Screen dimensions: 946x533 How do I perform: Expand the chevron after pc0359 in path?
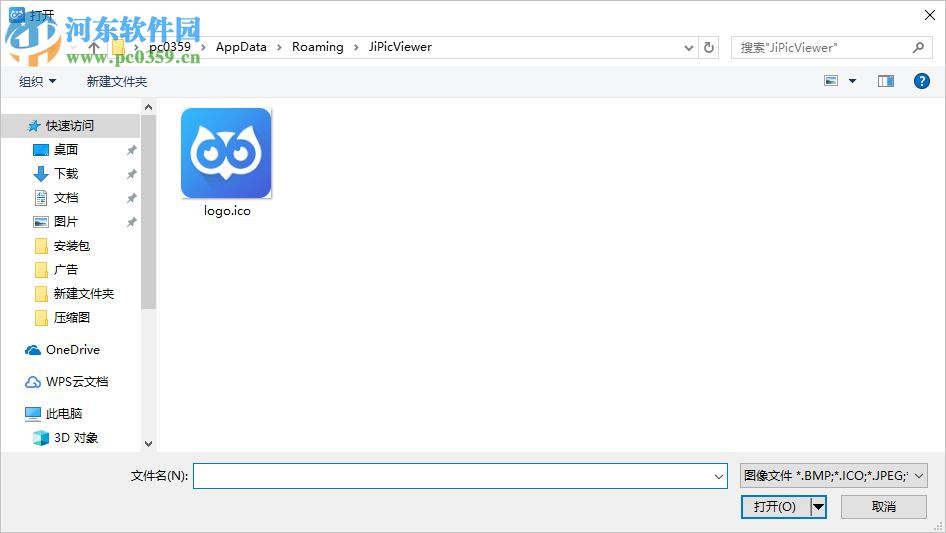(203, 47)
